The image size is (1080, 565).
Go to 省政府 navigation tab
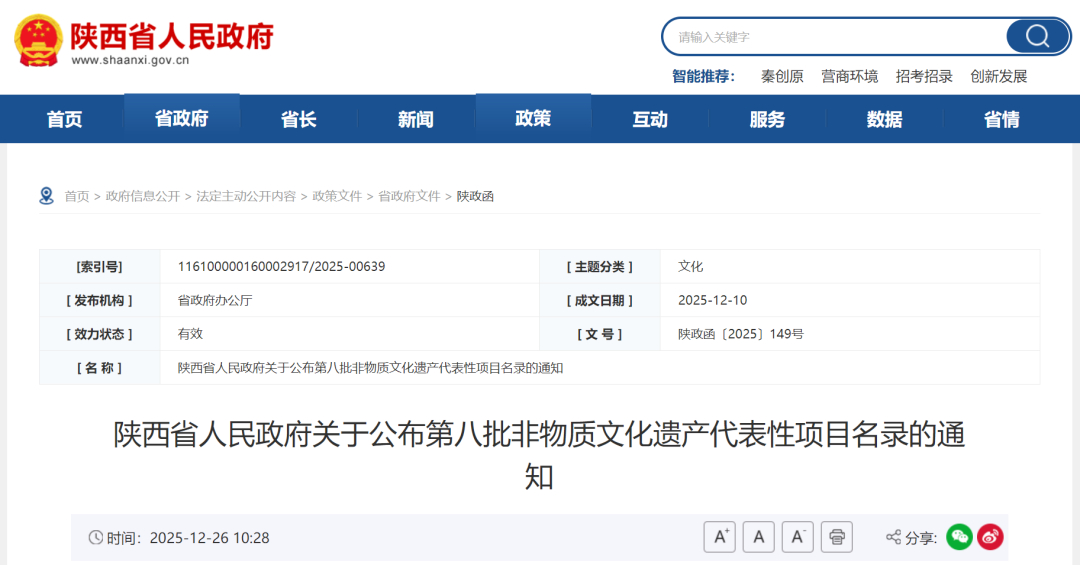tap(181, 119)
